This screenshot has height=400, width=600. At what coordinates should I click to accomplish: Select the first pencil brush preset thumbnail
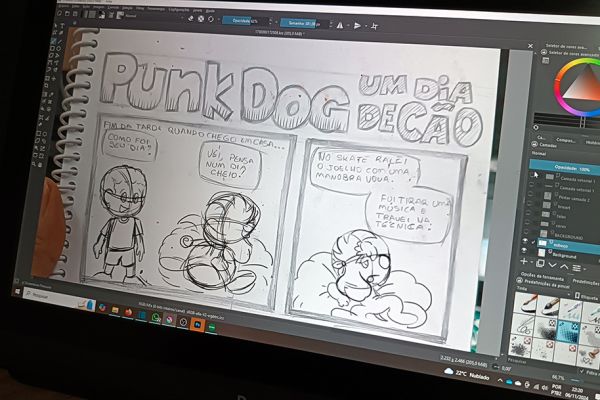tap(524, 302)
